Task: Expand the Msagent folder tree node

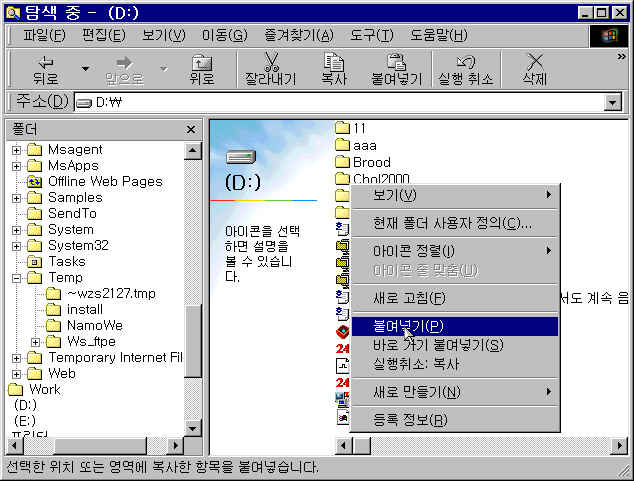Action: [17, 150]
